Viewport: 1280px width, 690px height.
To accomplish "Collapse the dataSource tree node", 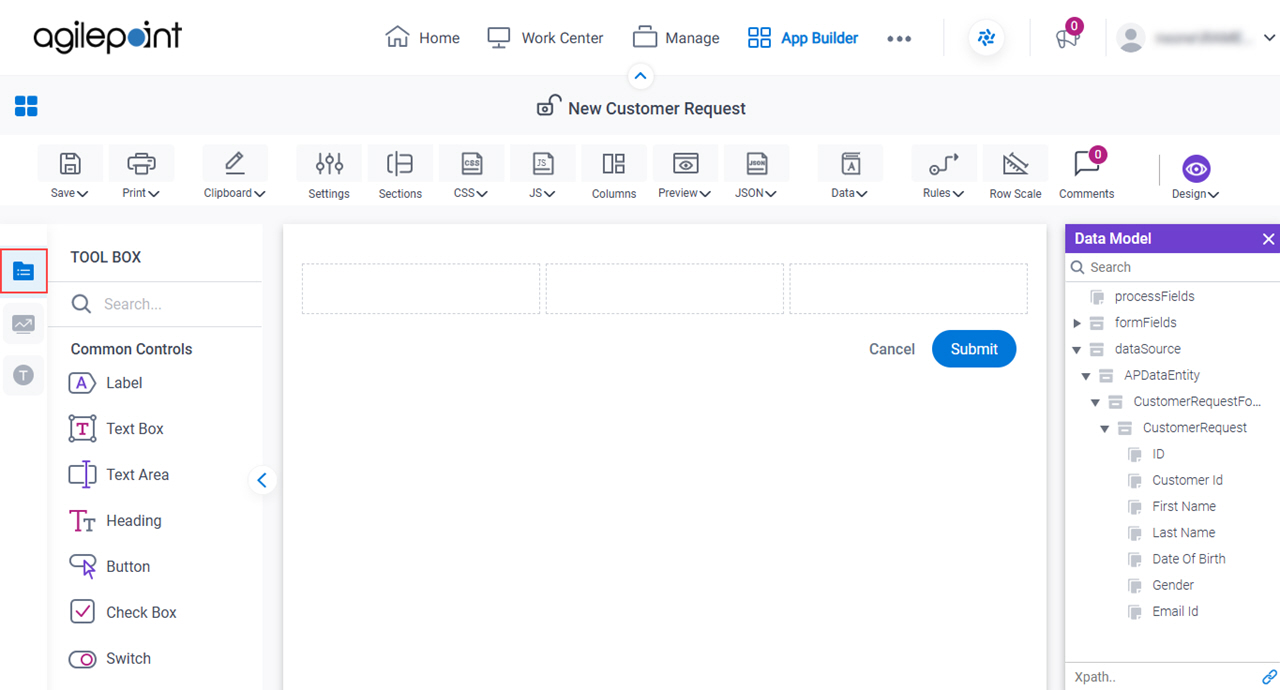I will coord(1077,350).
